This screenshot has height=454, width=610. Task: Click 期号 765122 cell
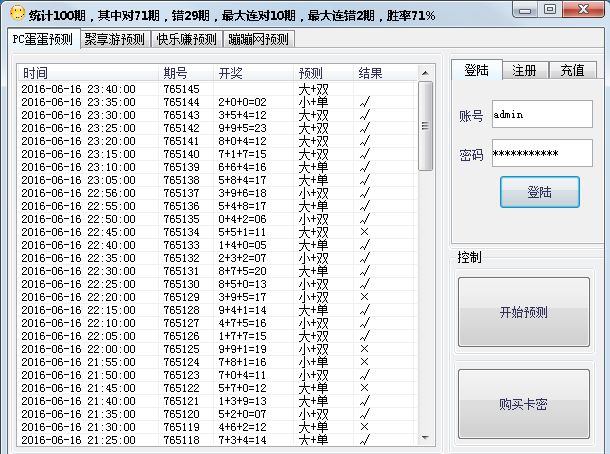coord(181,388)
